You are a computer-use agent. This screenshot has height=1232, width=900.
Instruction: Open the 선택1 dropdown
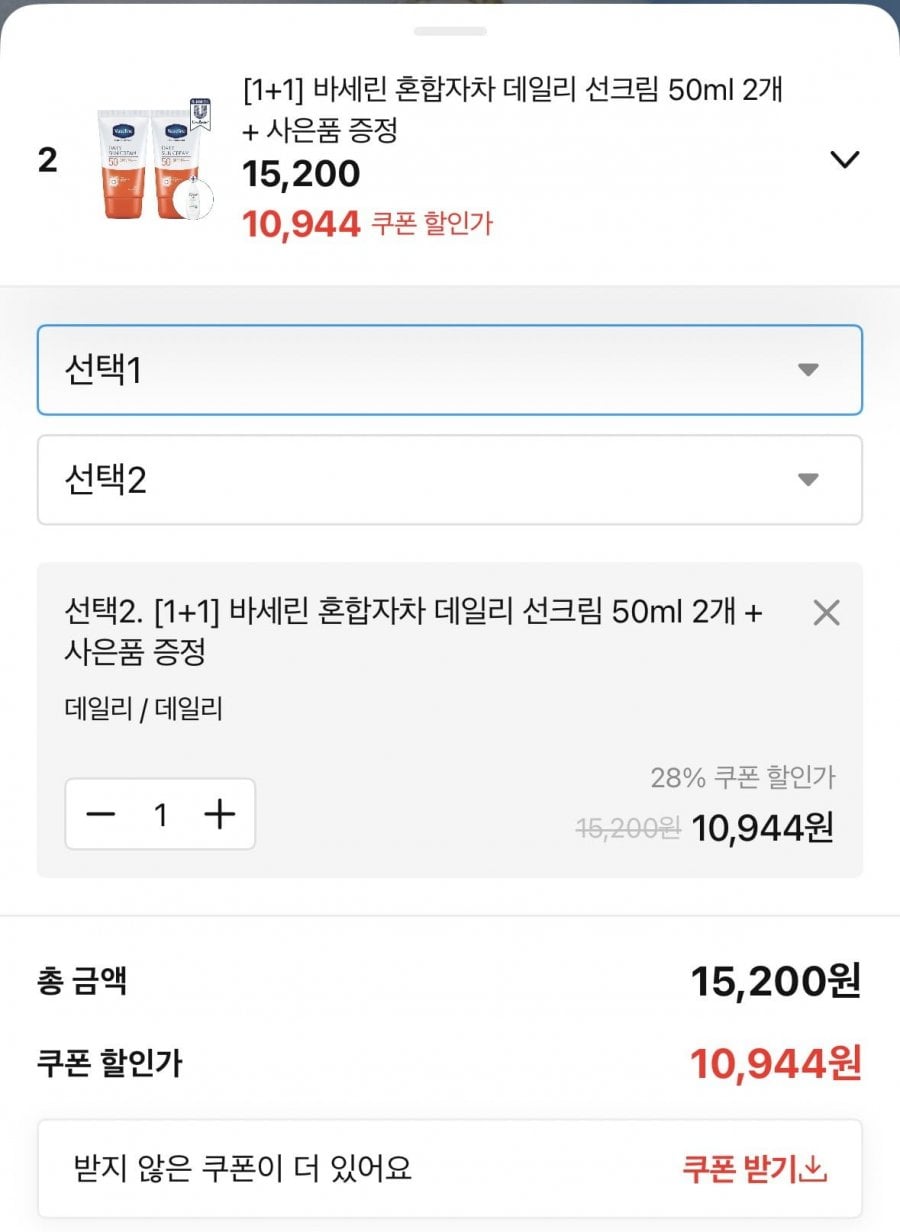coord(450,370)
